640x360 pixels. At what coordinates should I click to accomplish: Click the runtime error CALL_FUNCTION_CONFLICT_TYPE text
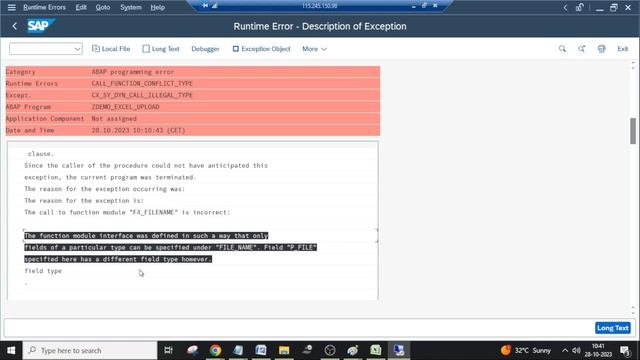click(142, 83)
